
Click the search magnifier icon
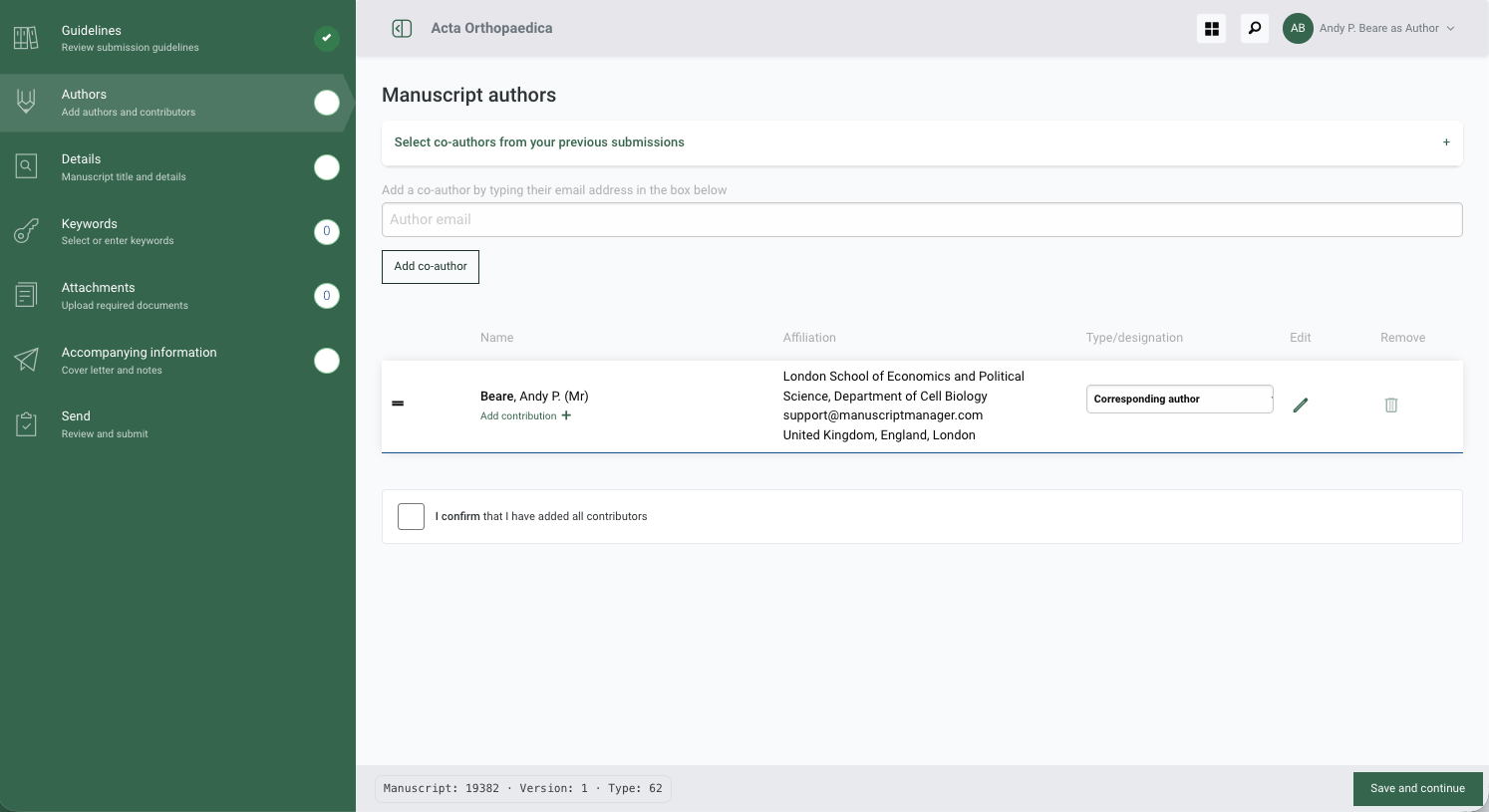pos(1255,29)
